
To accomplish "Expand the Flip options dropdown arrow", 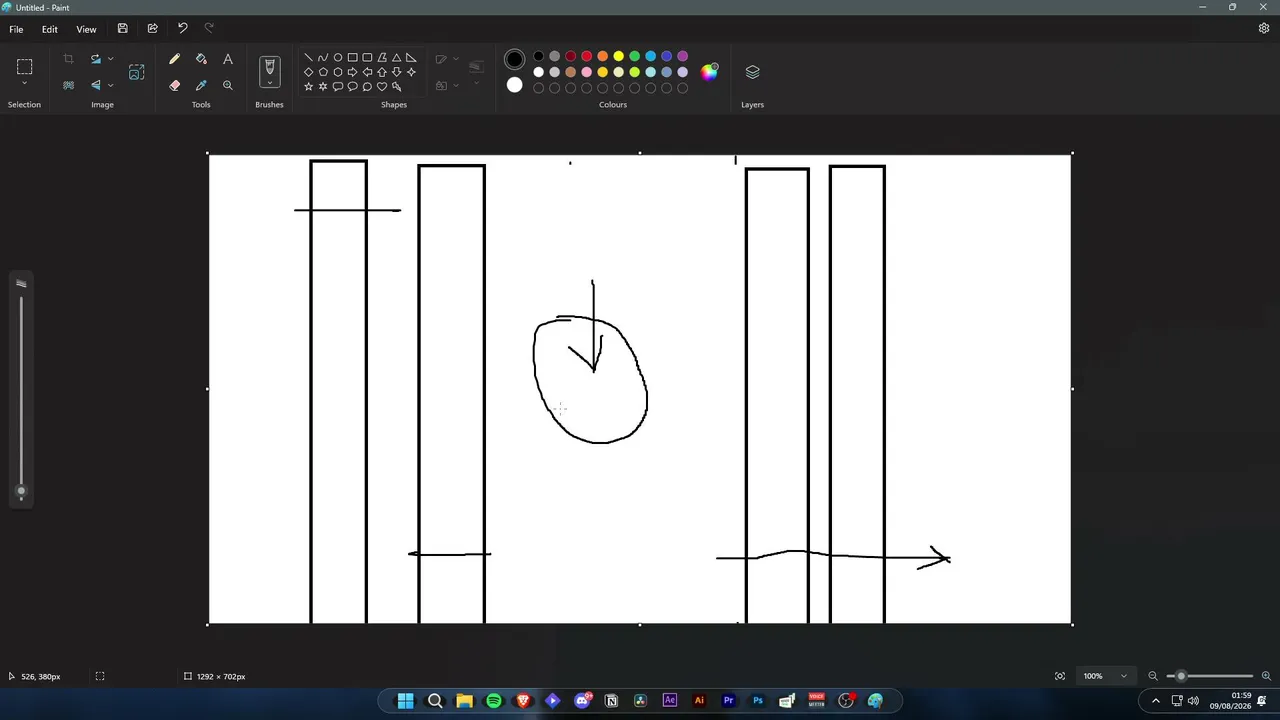I will pos(110,85).
